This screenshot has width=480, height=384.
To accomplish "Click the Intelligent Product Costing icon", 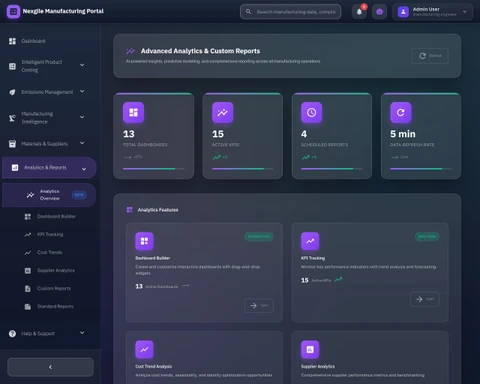I will coord(12,66).
